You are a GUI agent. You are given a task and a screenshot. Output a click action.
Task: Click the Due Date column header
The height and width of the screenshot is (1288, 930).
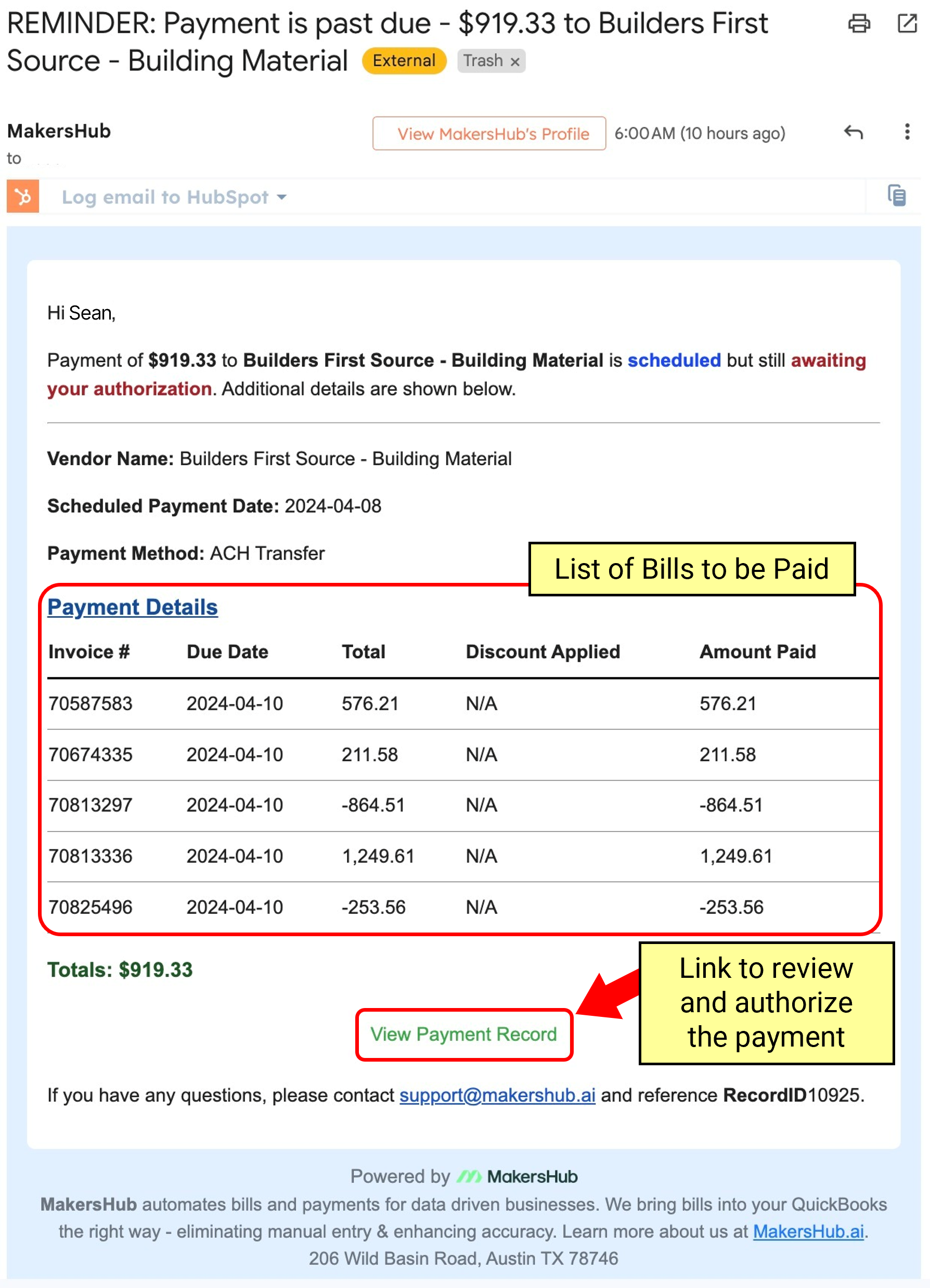click(x=228, y=652)
